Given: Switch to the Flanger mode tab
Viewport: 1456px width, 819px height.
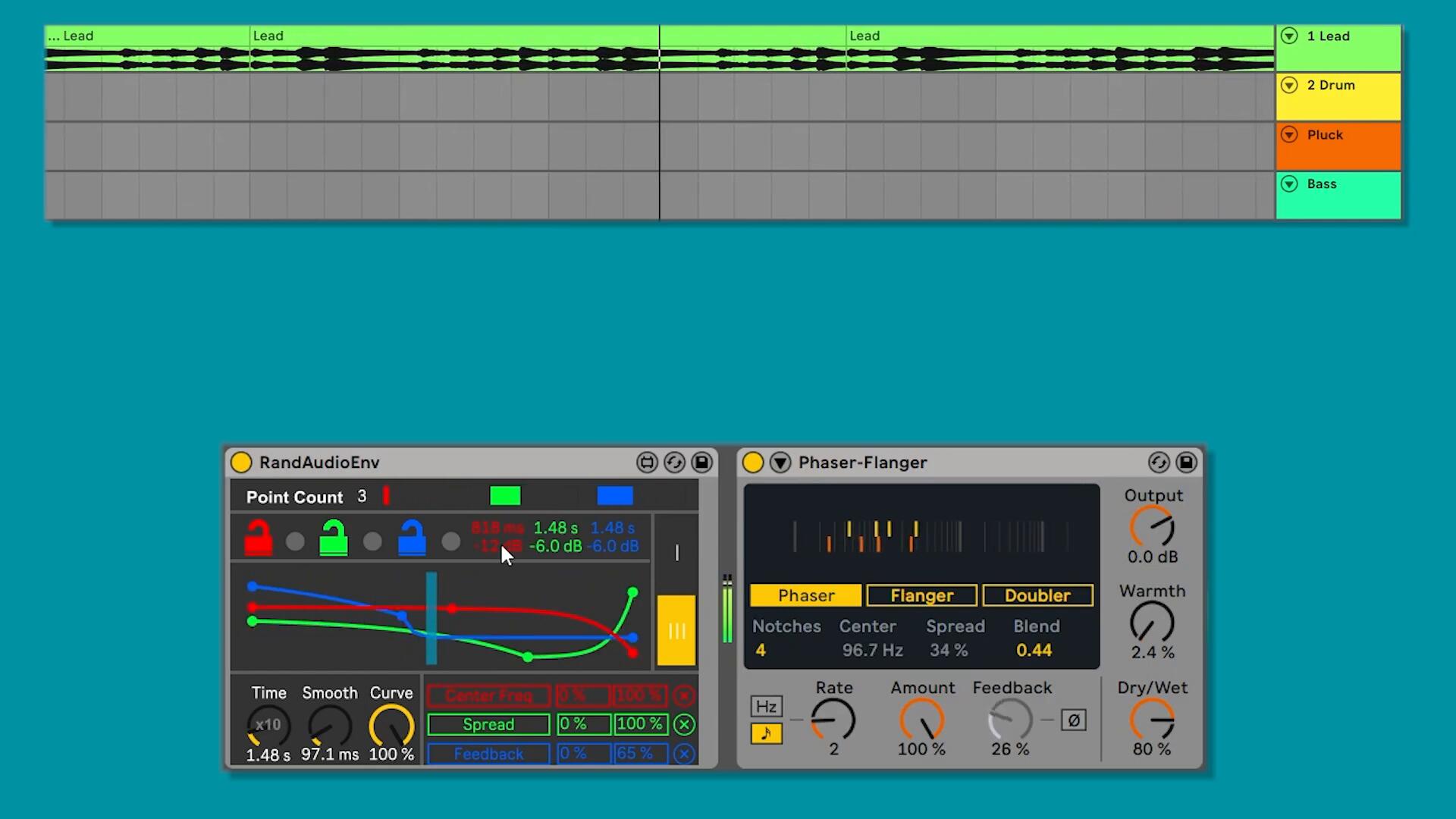Looking at the screenshot, I should 921,595.
